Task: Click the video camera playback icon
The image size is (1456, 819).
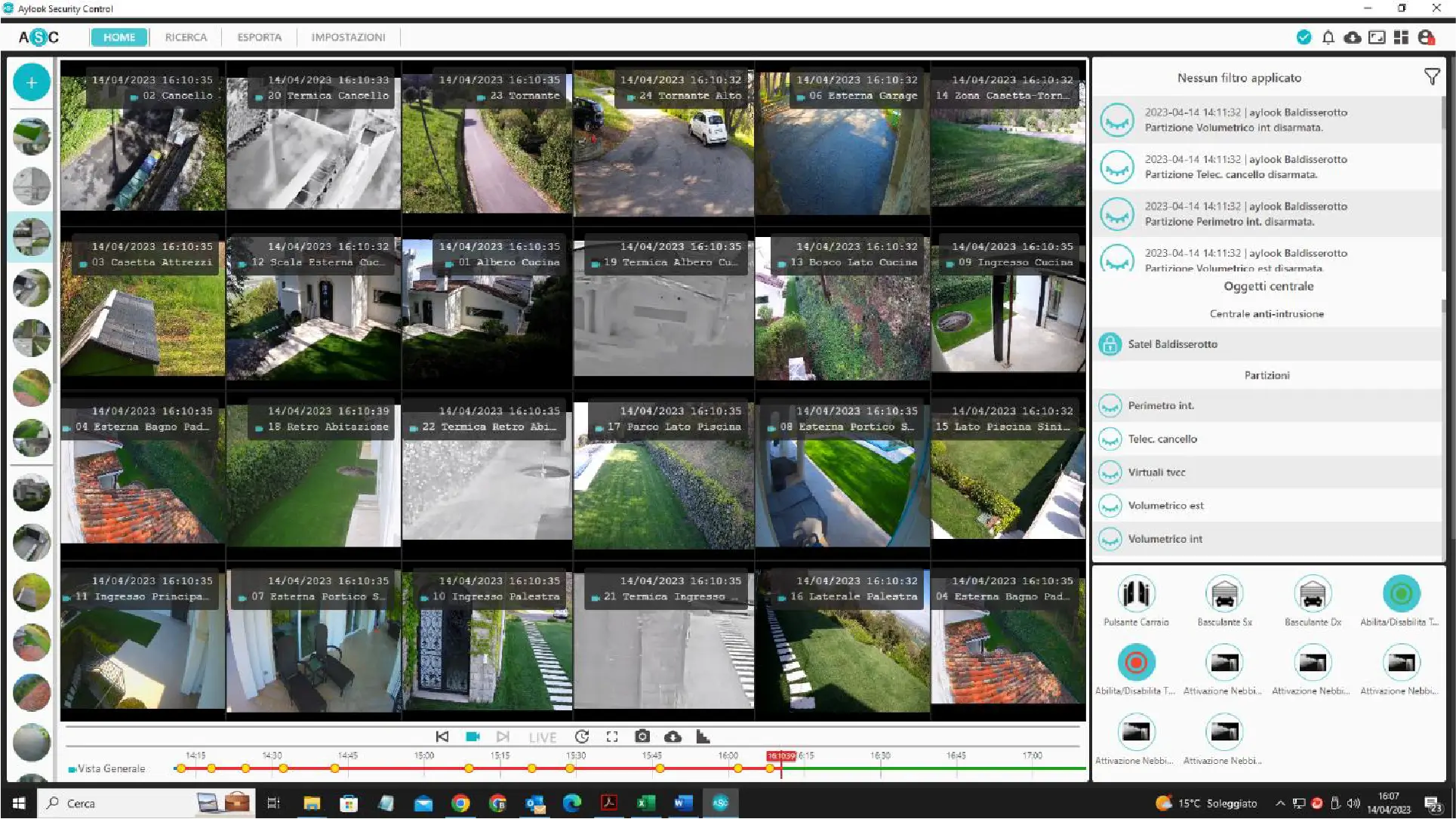Action: pyautogui.click(x=473, y=737)
